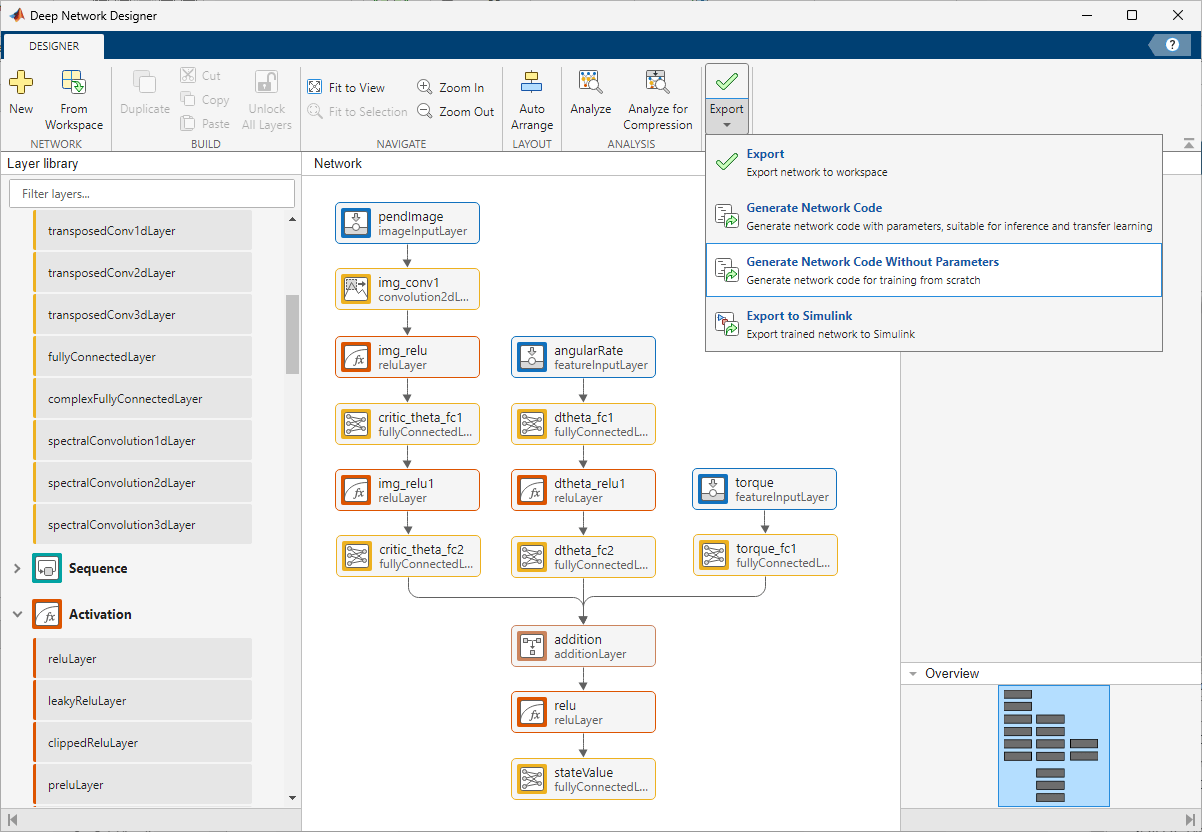Pick spectralConvolution3dLayer from library
This screenshot has height=832, width=1202.
[x=142, y=525]
